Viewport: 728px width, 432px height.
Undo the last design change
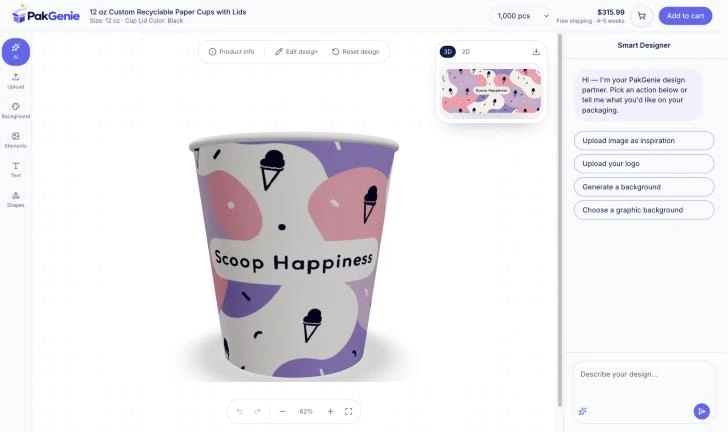pyautogui.click(x=240, y=412)
